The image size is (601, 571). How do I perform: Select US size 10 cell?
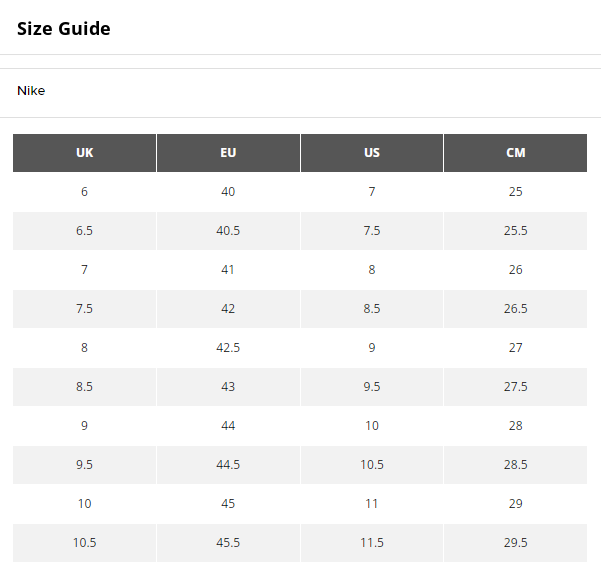point(372,426)
